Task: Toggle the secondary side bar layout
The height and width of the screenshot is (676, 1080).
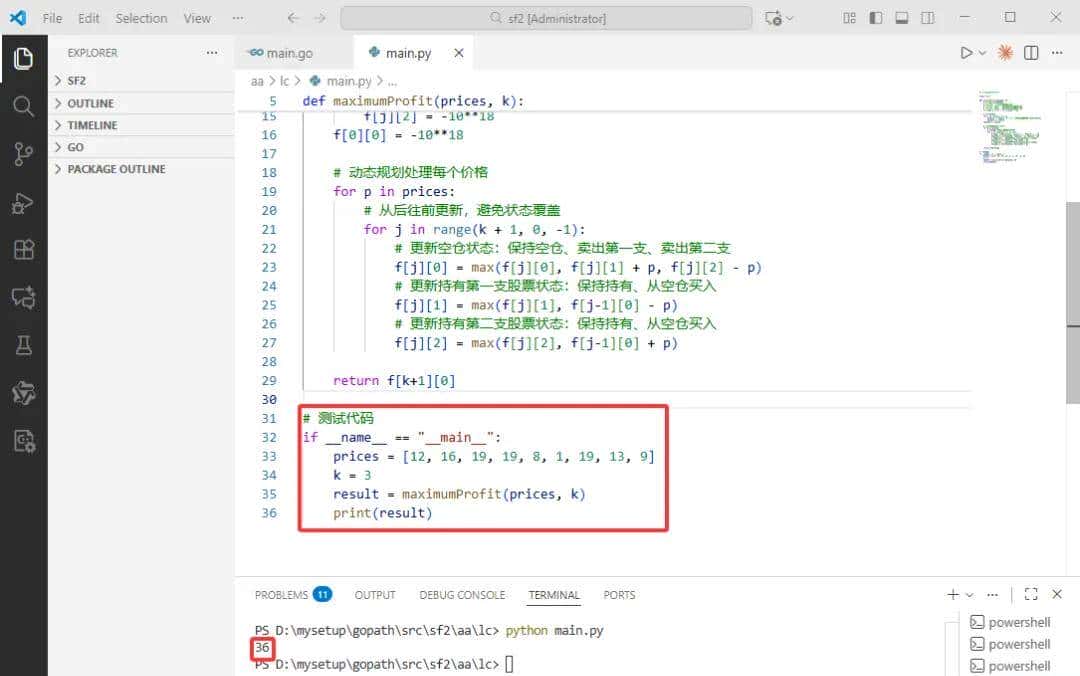Action: [x=928, y=18]
